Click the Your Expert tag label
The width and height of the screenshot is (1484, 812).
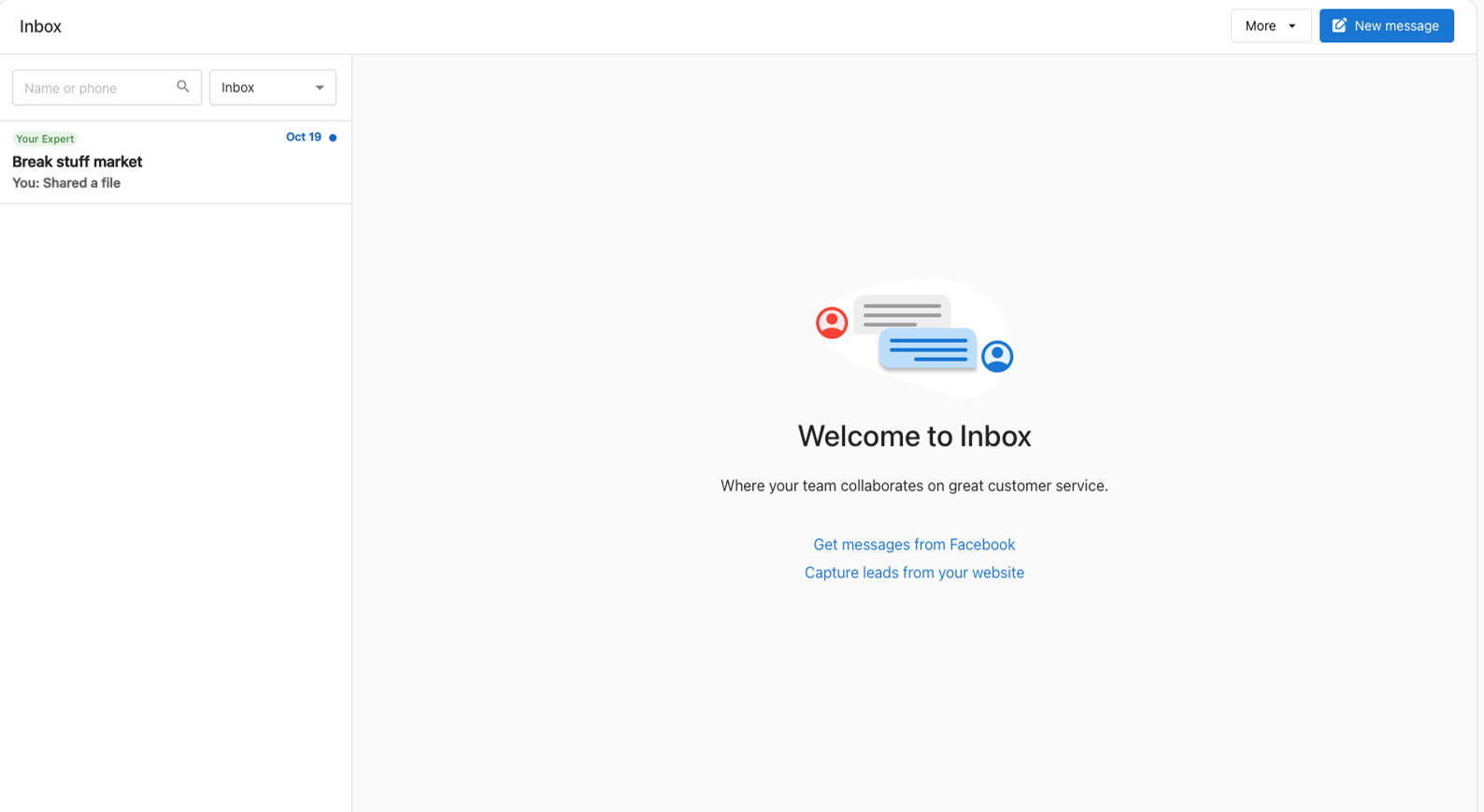45,138
